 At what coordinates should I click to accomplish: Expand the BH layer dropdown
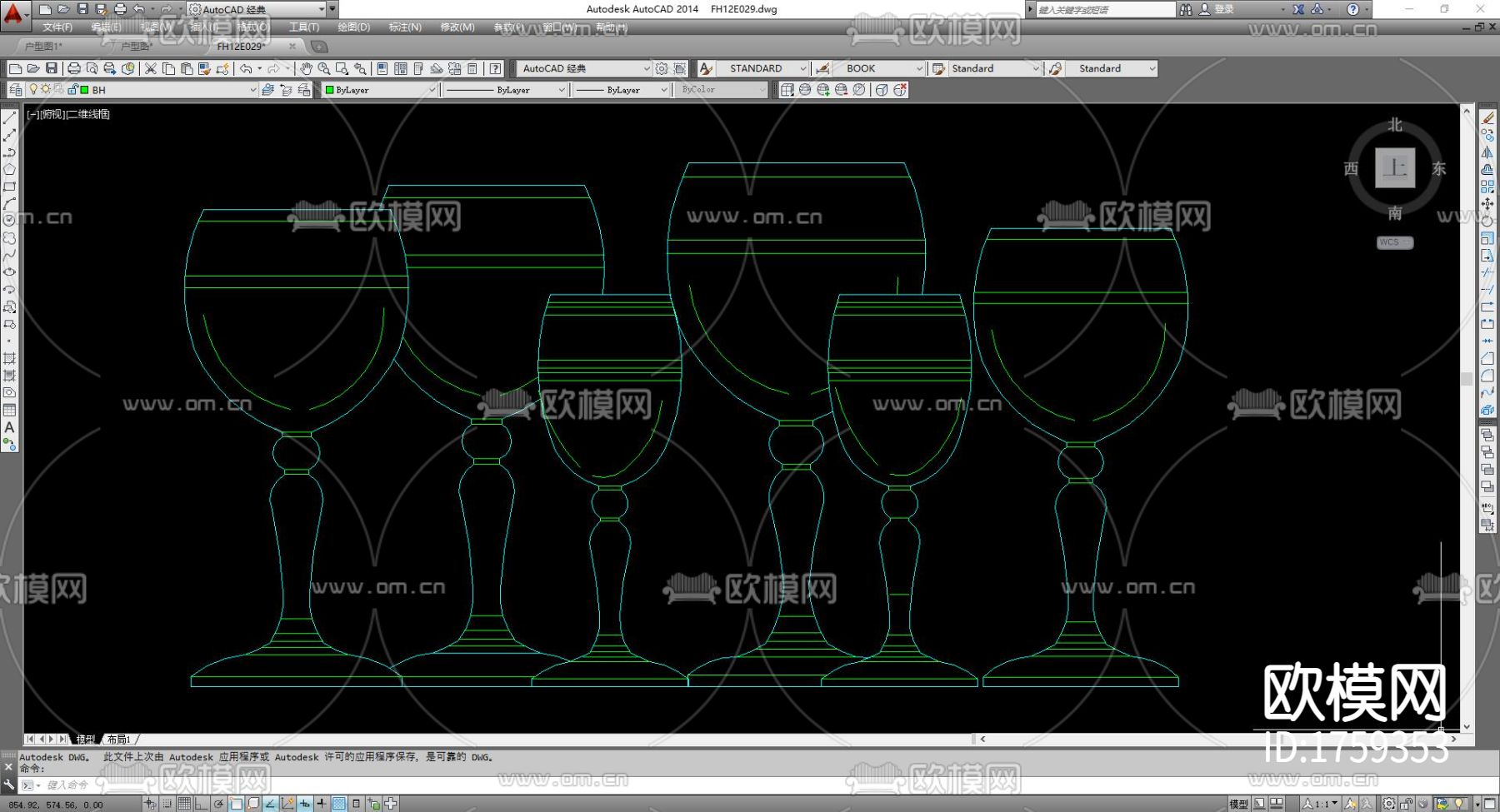tap(252, 90)
